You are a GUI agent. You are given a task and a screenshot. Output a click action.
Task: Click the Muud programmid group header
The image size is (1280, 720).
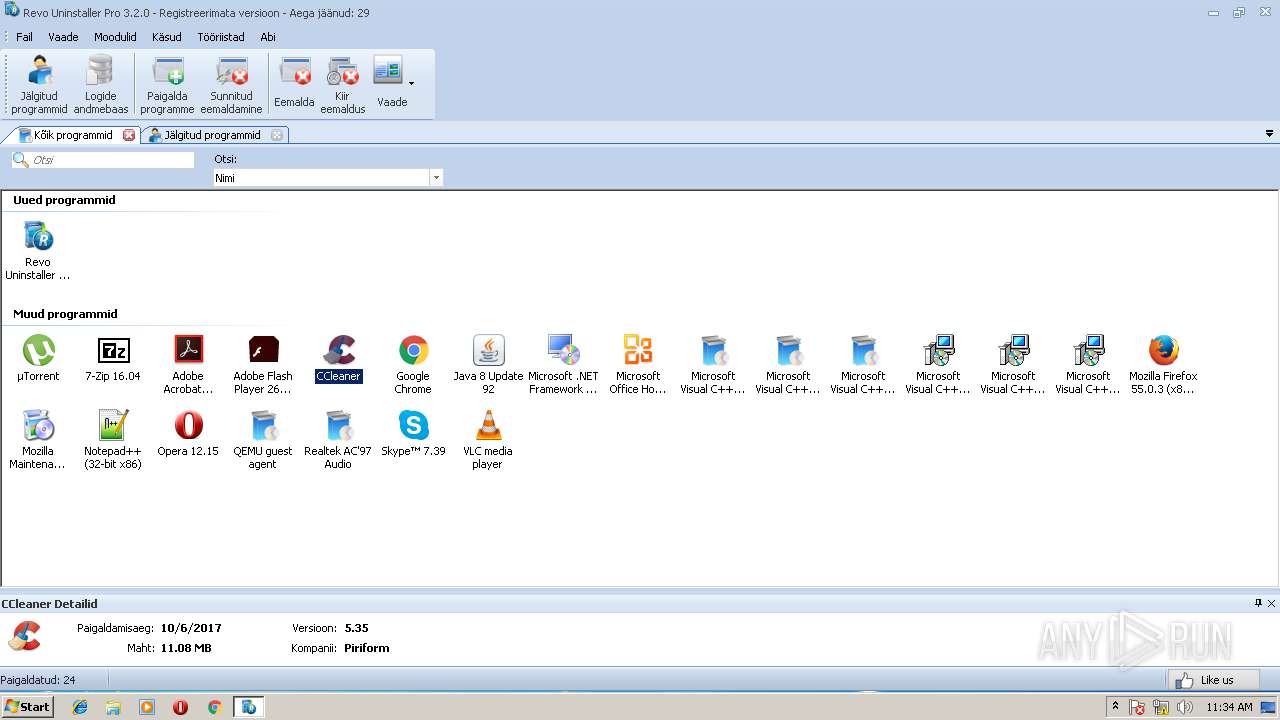(65, 314)
